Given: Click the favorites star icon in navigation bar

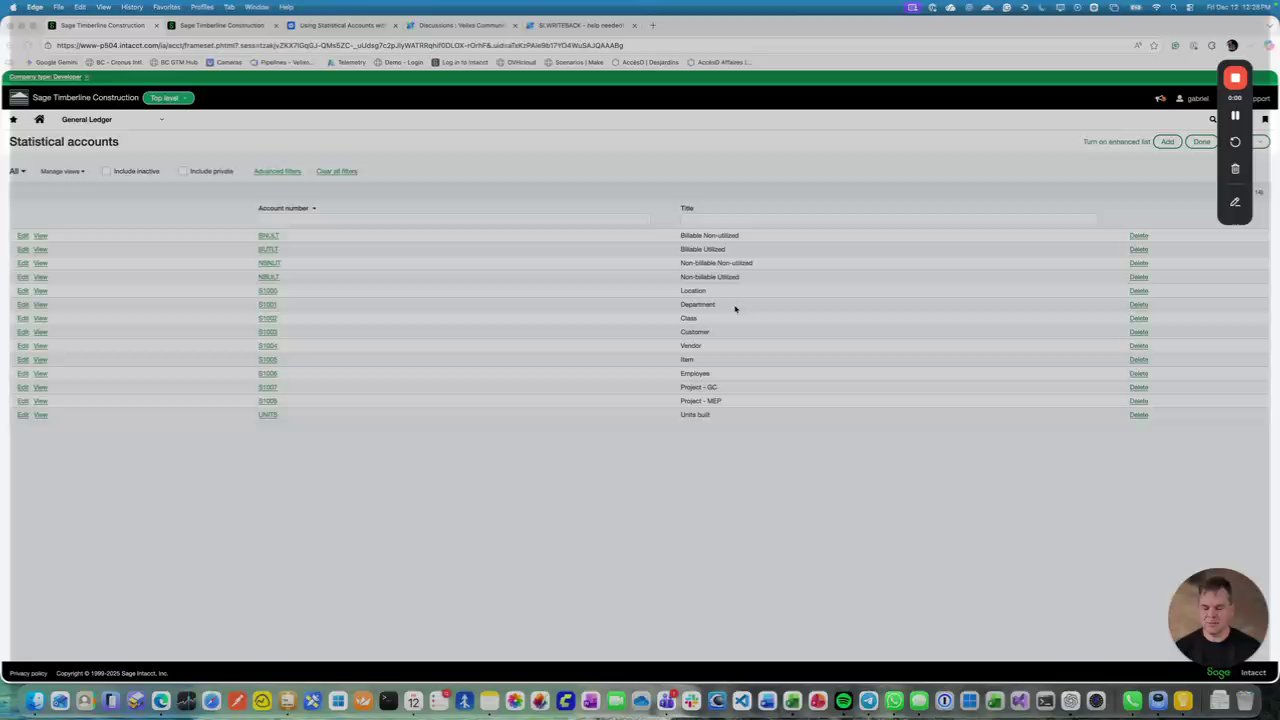Looking at the screenshot, I should [13, 119].
